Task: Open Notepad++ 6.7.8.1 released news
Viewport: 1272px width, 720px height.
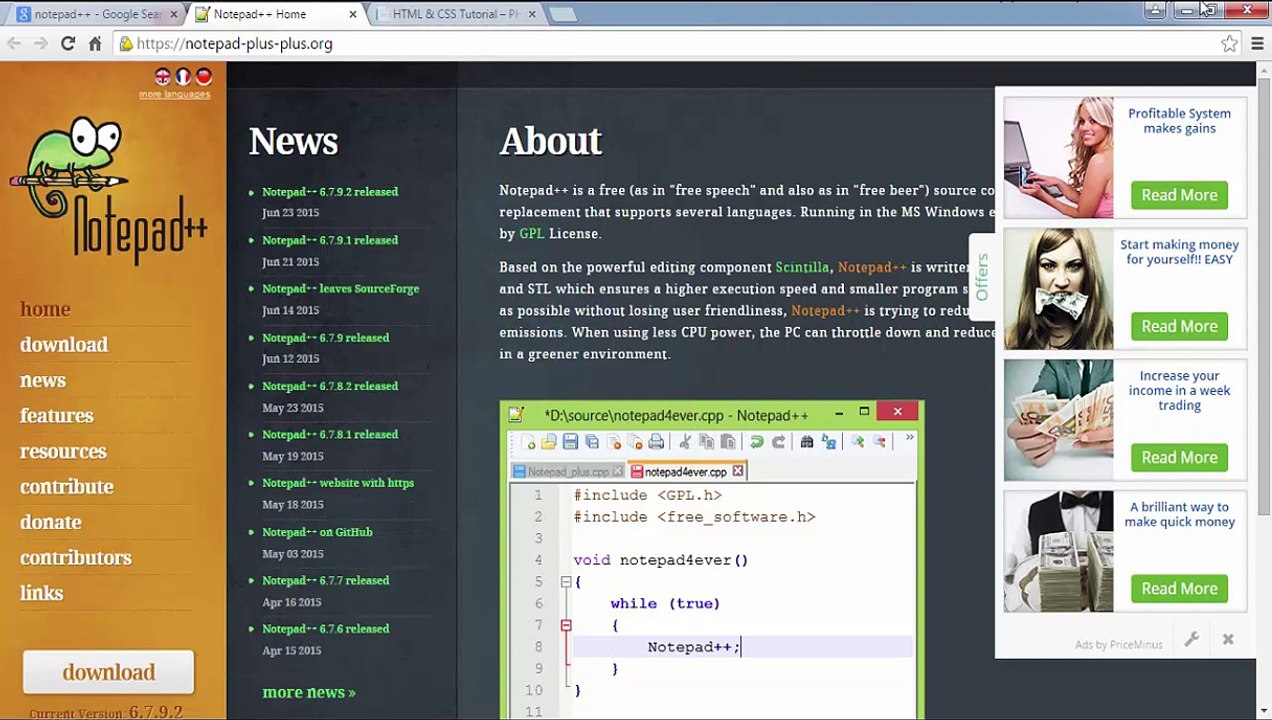Action: coord(330,435)
